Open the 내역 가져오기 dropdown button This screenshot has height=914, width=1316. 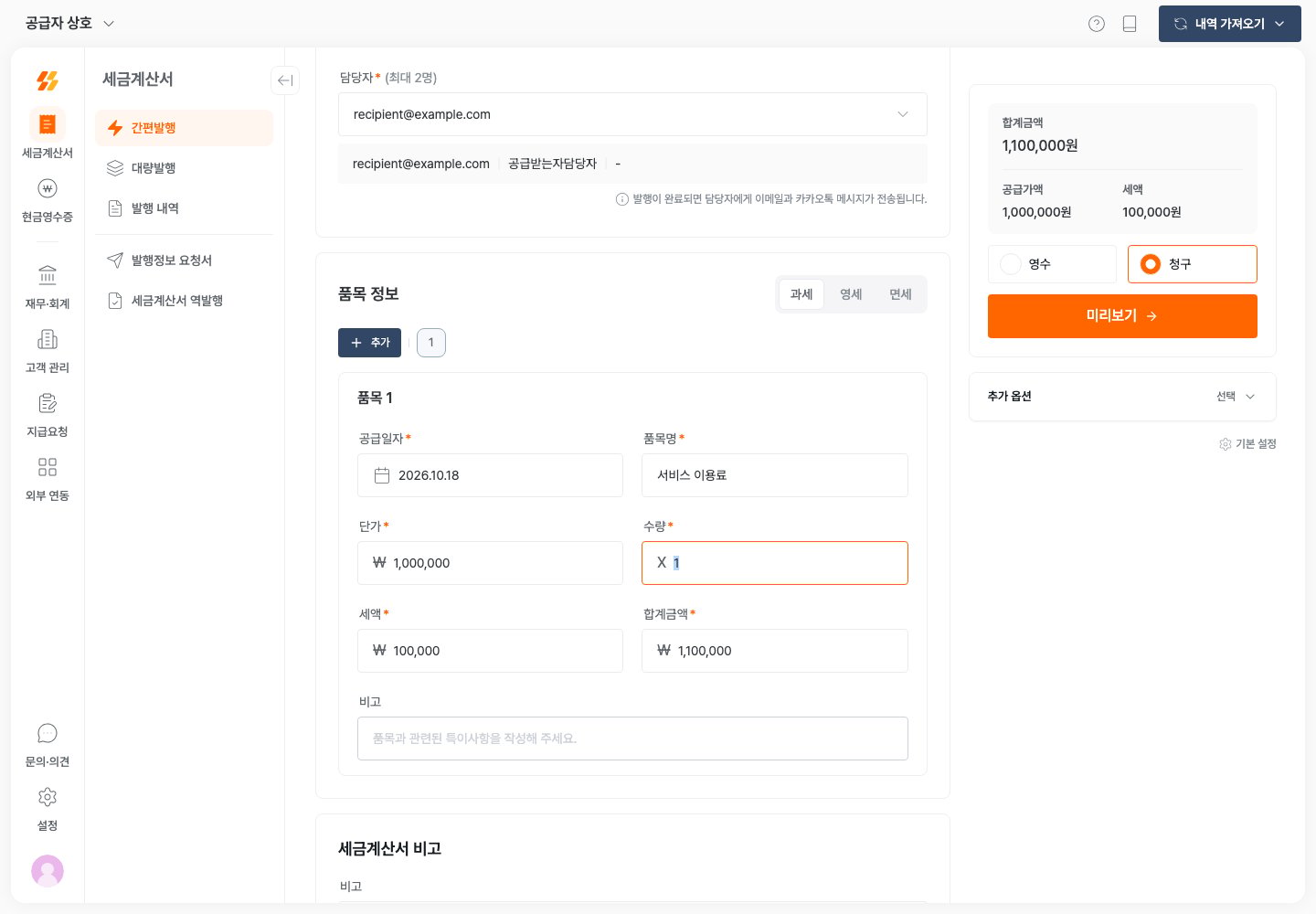tap(1230, 24)
